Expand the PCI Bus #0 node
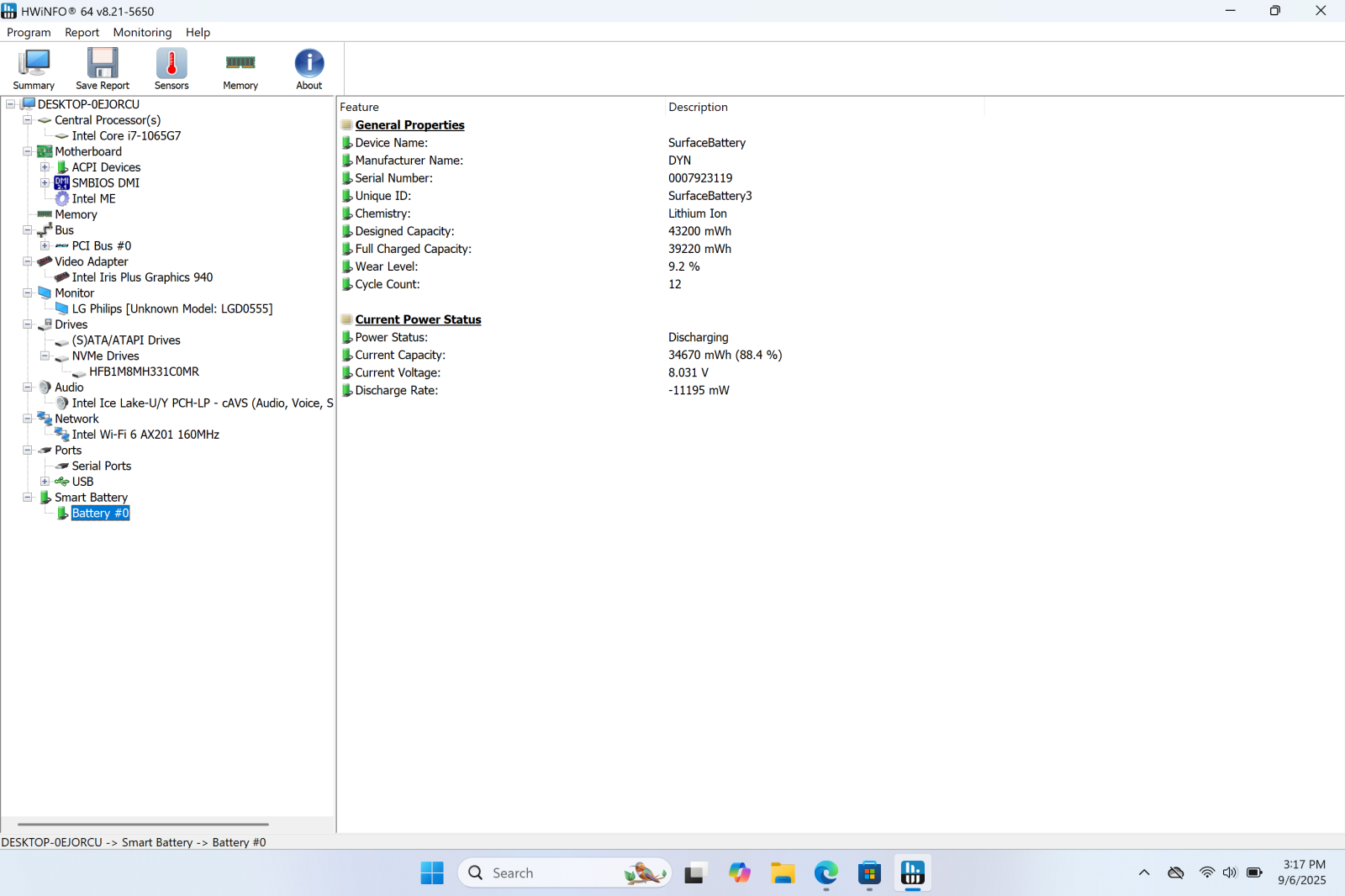The width and height of the screenshot is (1345, 896). point(45,245)
